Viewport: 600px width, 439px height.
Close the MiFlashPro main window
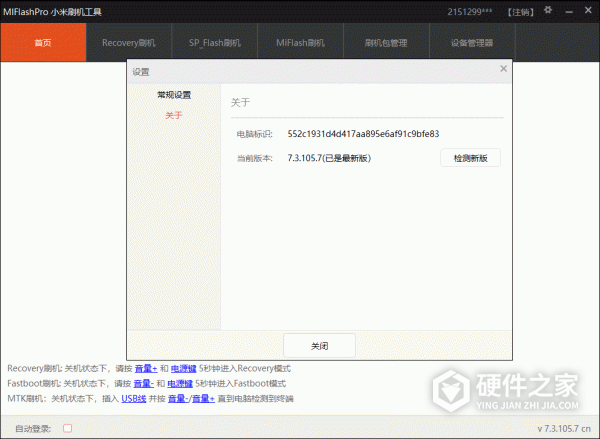588,10
